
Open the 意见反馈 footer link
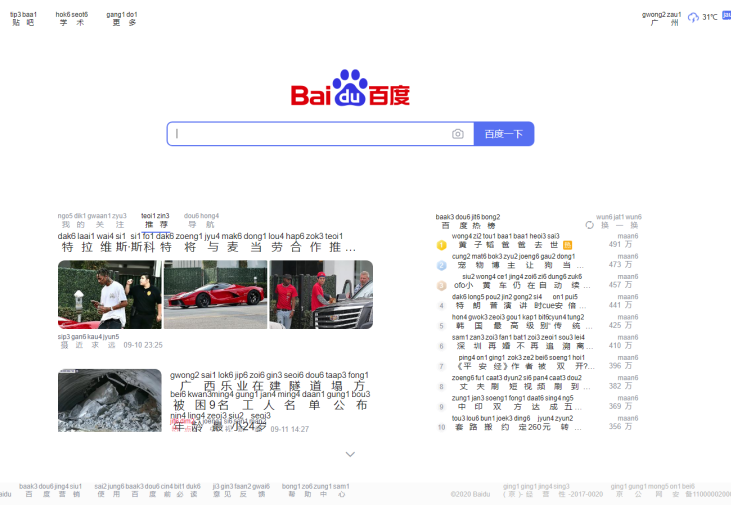241,491
